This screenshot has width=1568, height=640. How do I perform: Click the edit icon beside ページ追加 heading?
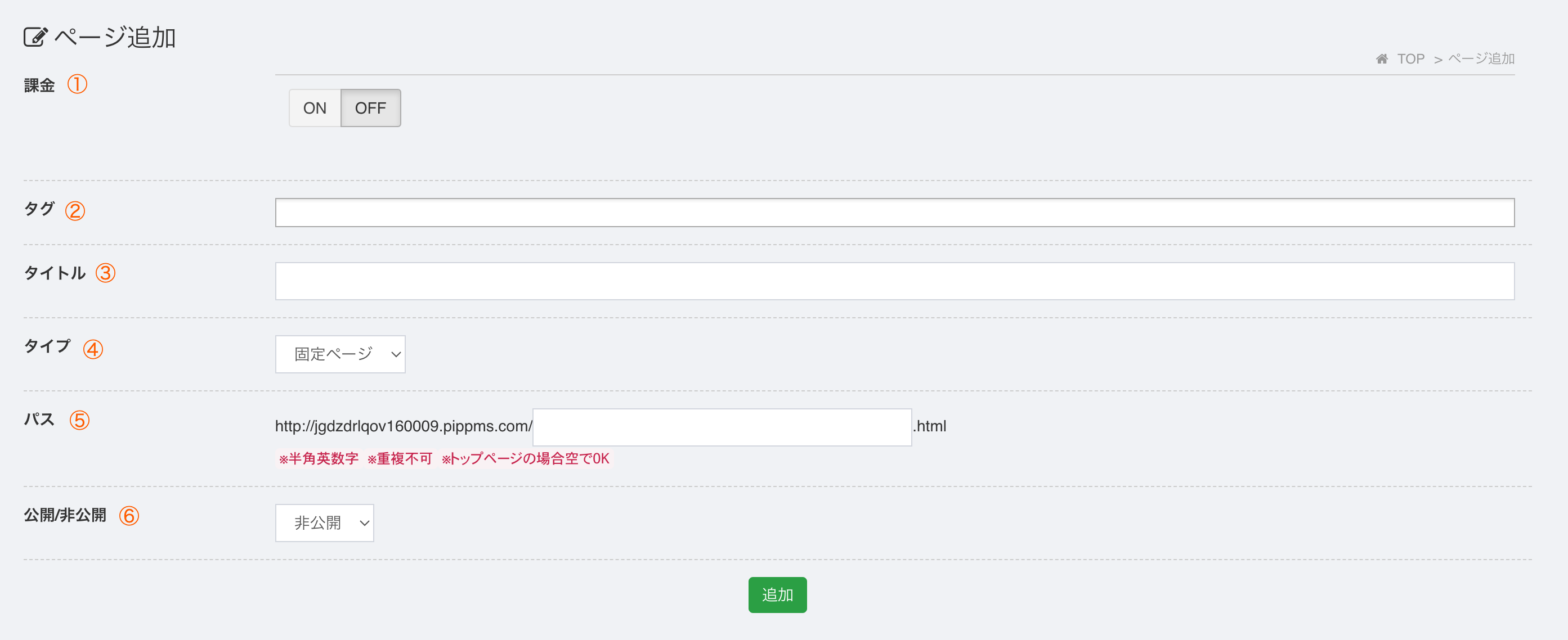coord(35,37)
